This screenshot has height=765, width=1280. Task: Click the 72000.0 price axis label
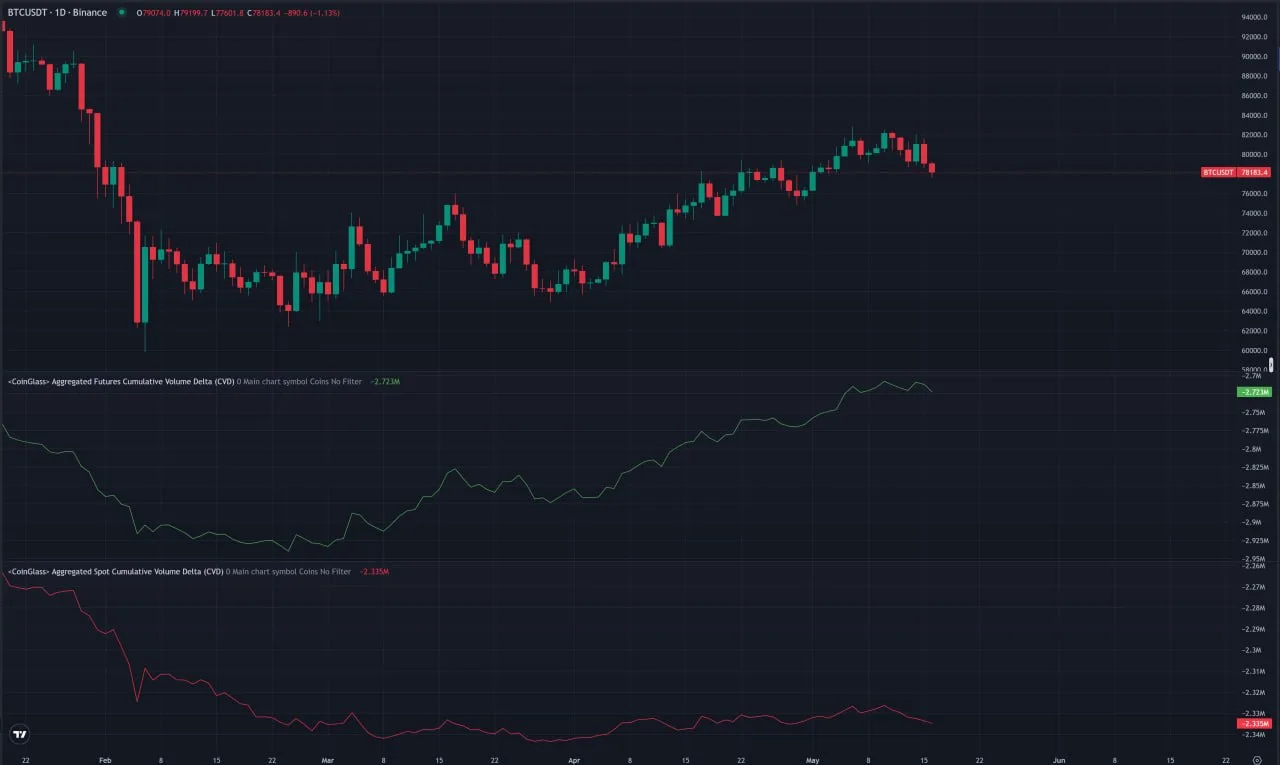1255,233
